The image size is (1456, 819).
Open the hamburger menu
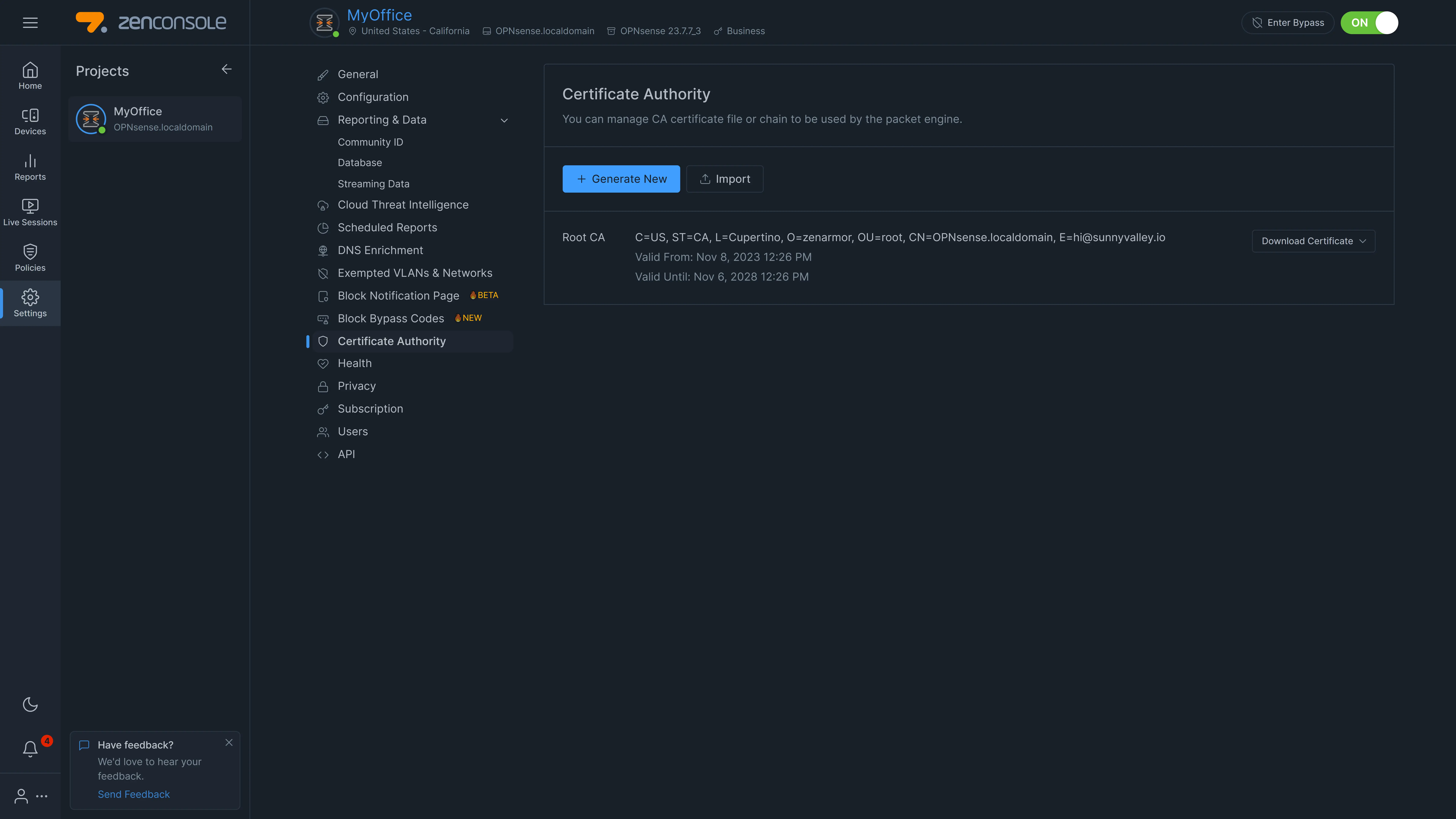tap(30, 23)
